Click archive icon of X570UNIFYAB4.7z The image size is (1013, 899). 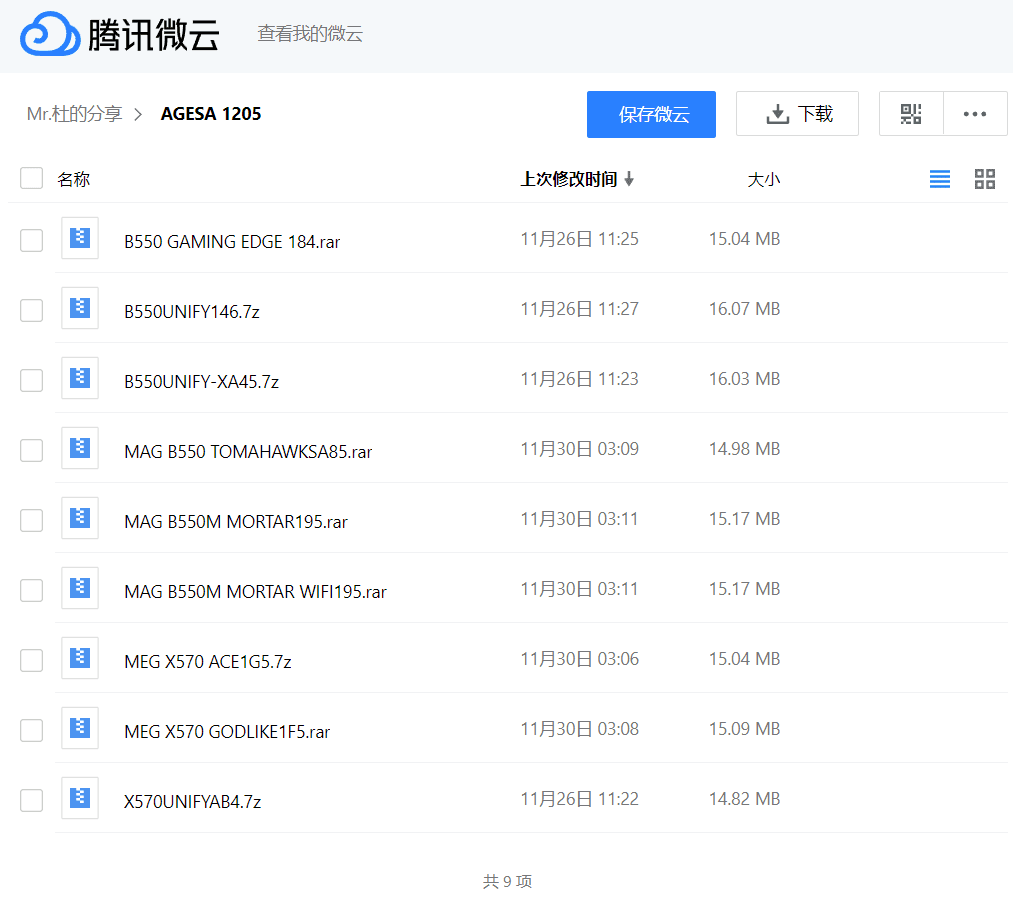(x=80, y=798)
